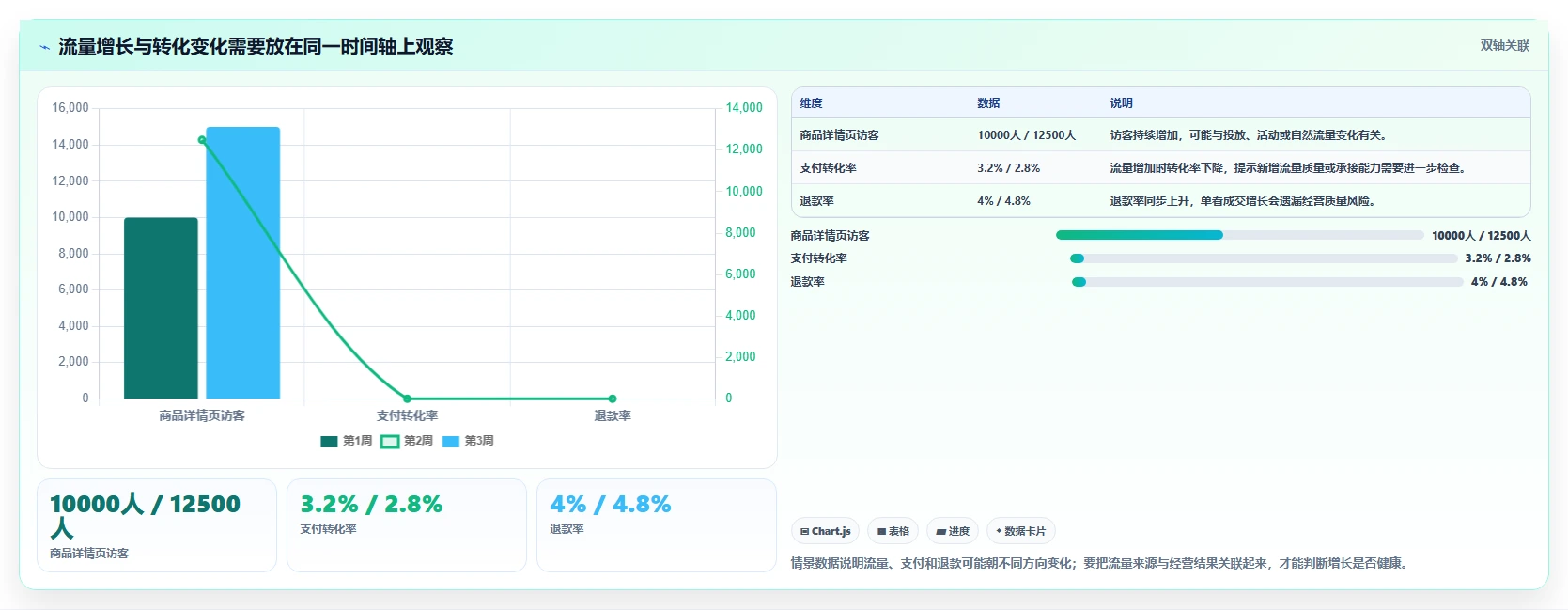
Task: Click the 支付转化率 x-axis label
Action: point(407,415)
